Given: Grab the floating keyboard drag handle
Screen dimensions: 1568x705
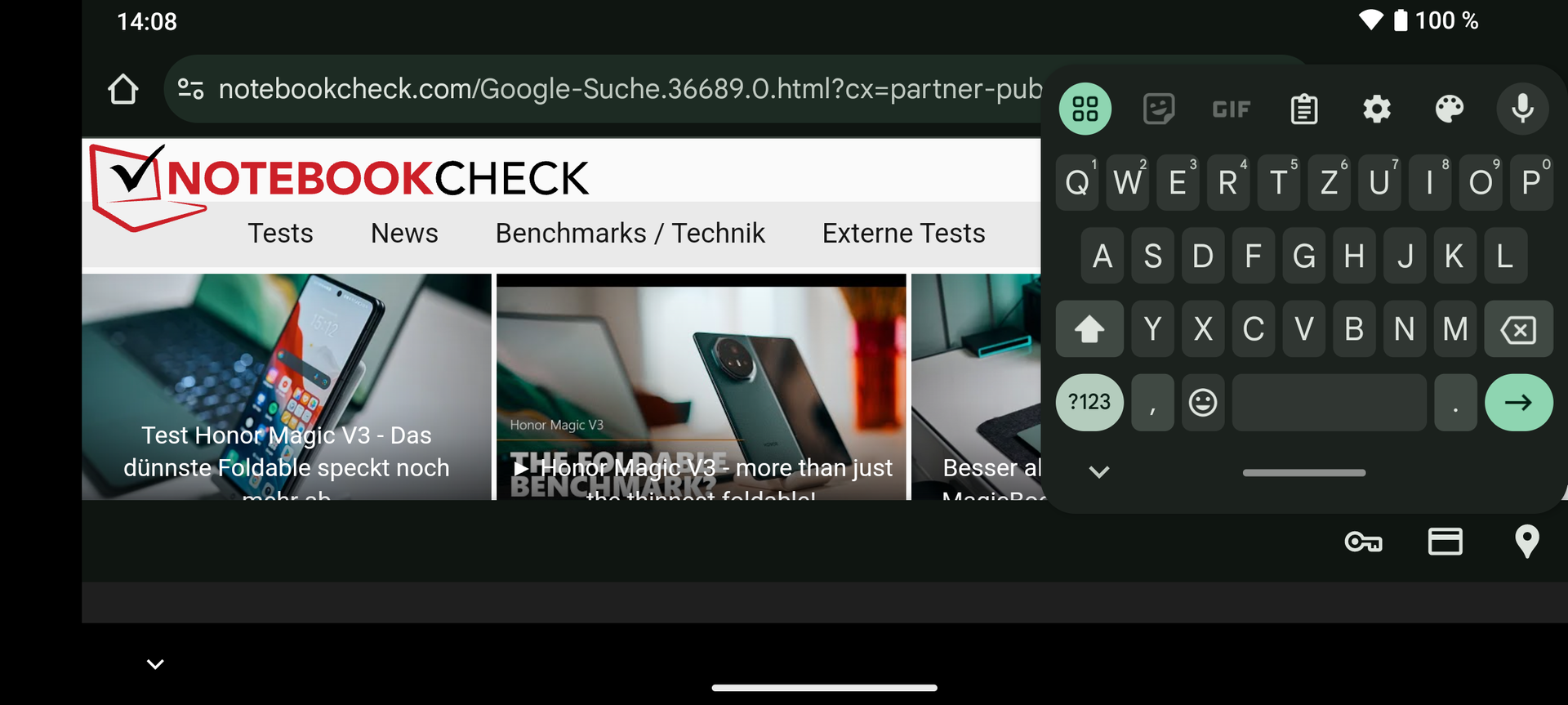Looking at the screenshot, I should pyautogui.click(x=1304, y=472).
